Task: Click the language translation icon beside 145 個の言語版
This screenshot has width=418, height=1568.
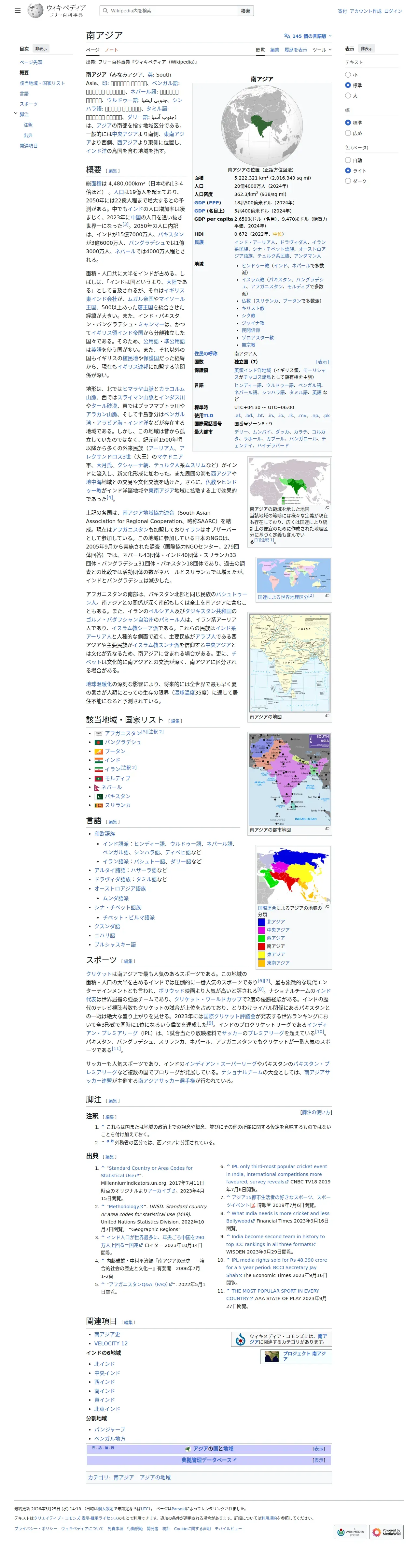Action: 287,36
